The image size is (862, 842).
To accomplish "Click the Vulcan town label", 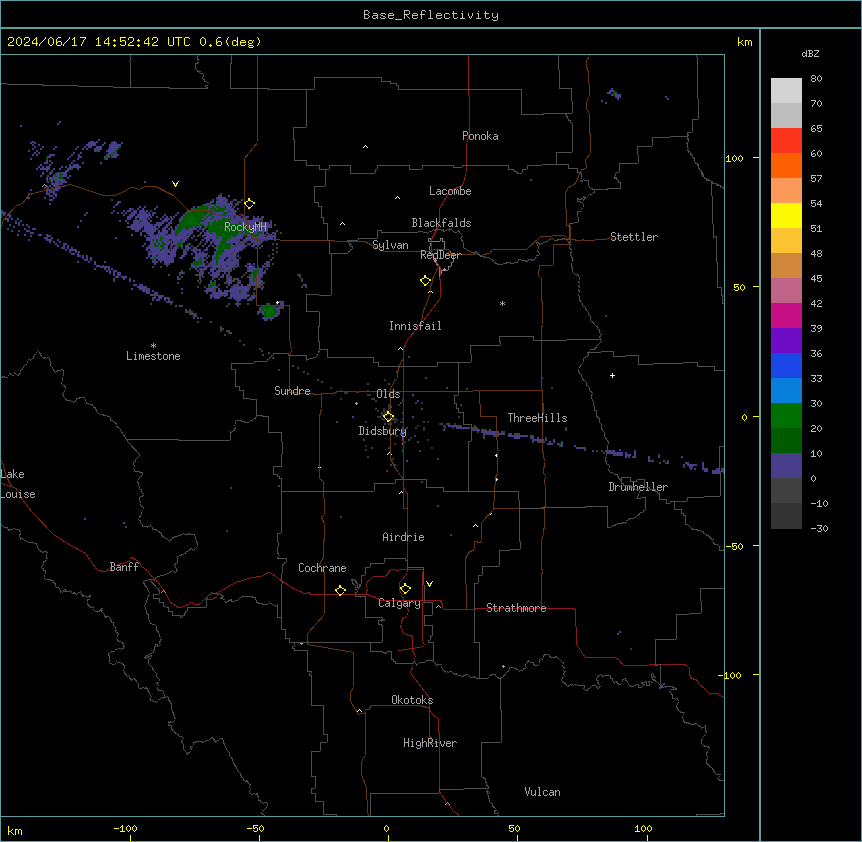I will tap(543, 792).
